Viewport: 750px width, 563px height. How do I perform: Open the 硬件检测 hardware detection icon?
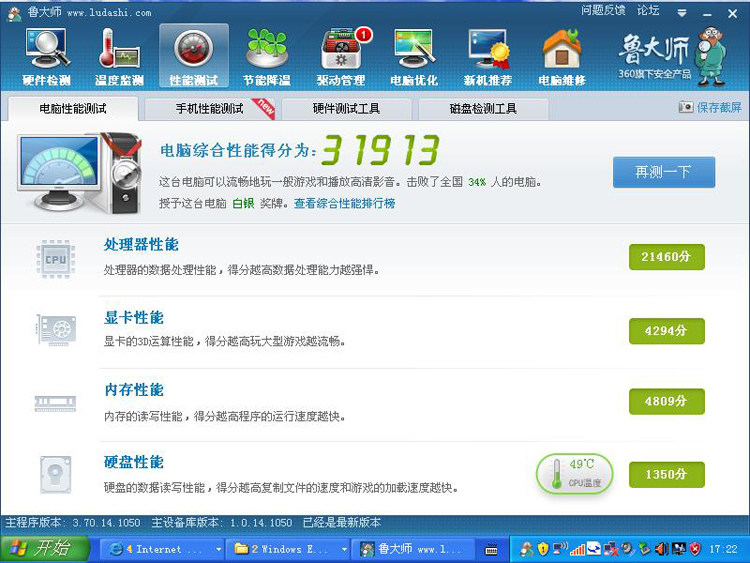coord(47,56)
